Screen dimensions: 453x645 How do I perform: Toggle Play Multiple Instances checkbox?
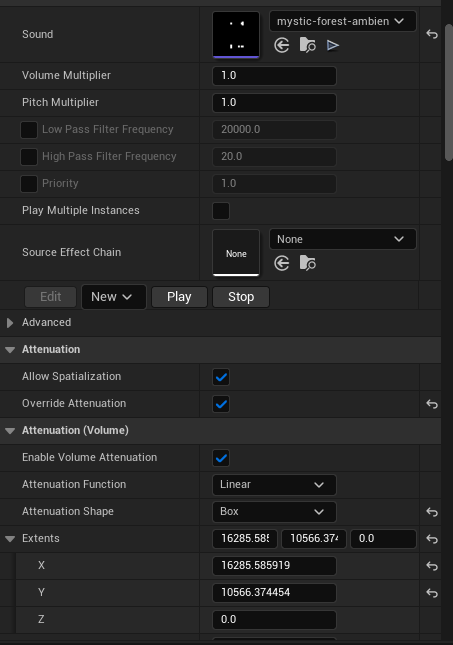221,211
